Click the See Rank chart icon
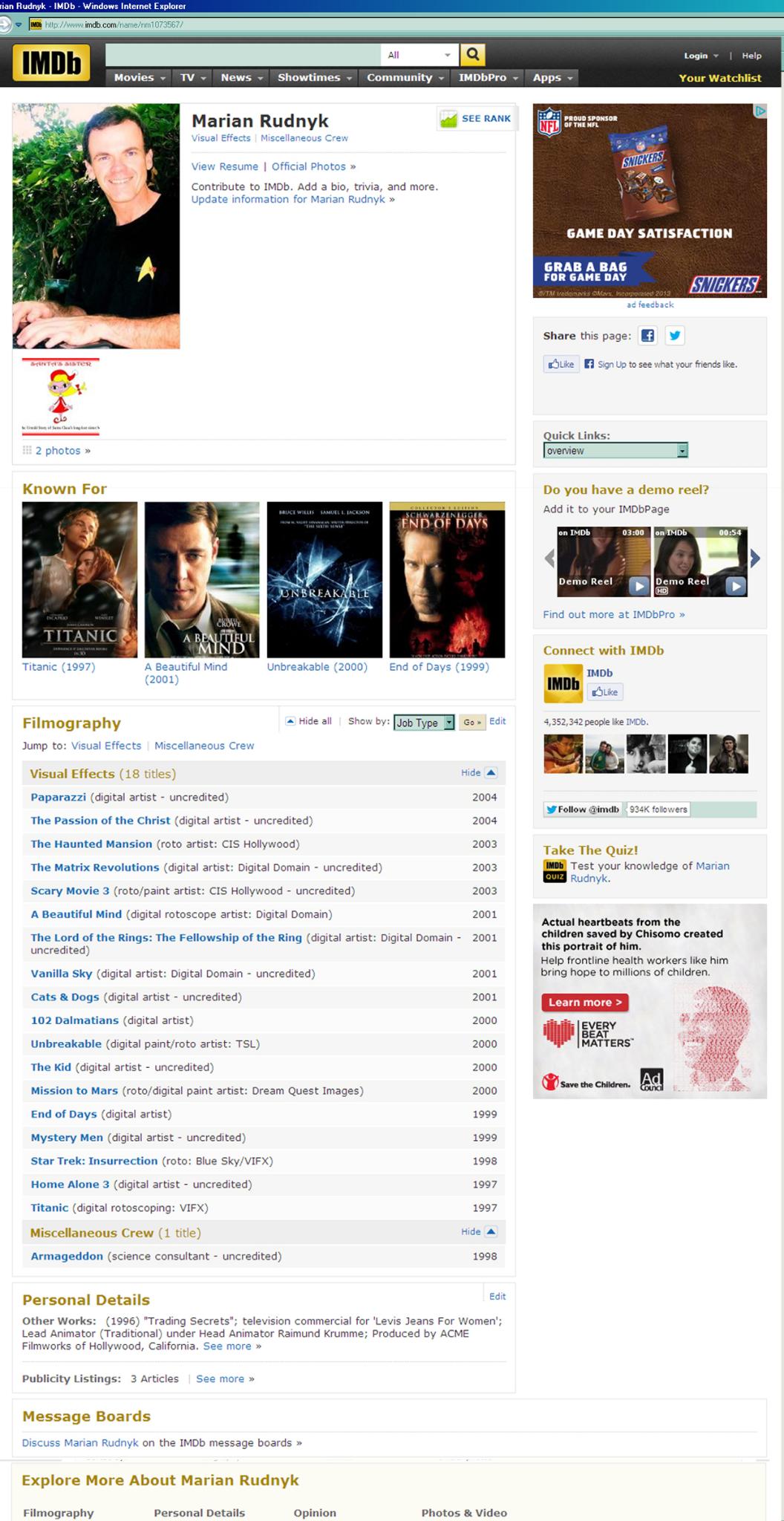Screen dimensions: 784x1521 point(448,119)
